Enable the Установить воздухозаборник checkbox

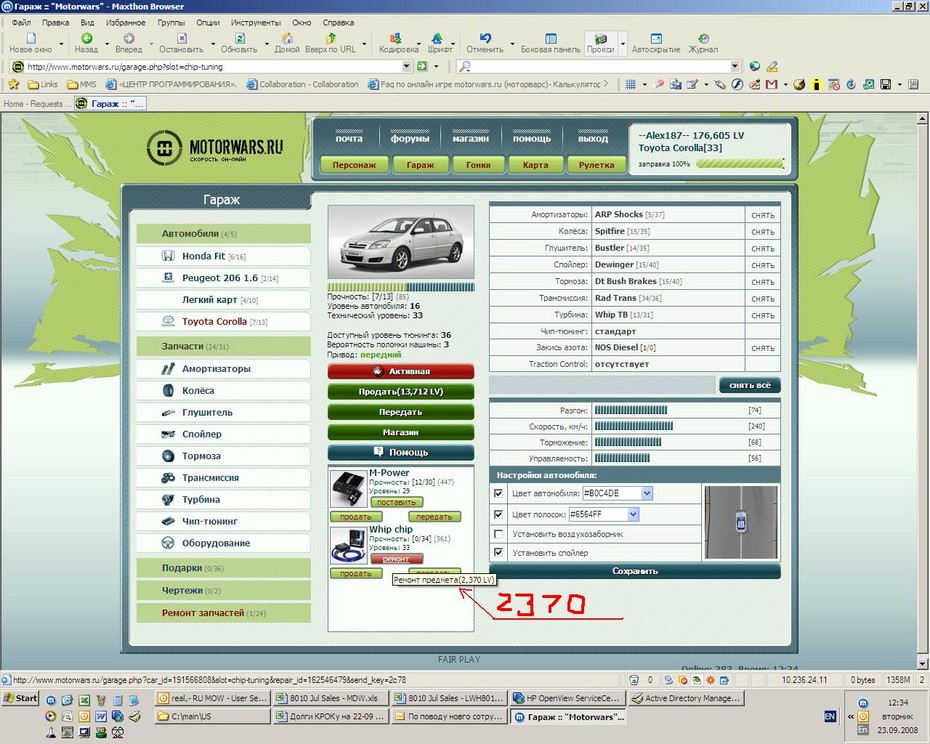[x=499, y=534]
